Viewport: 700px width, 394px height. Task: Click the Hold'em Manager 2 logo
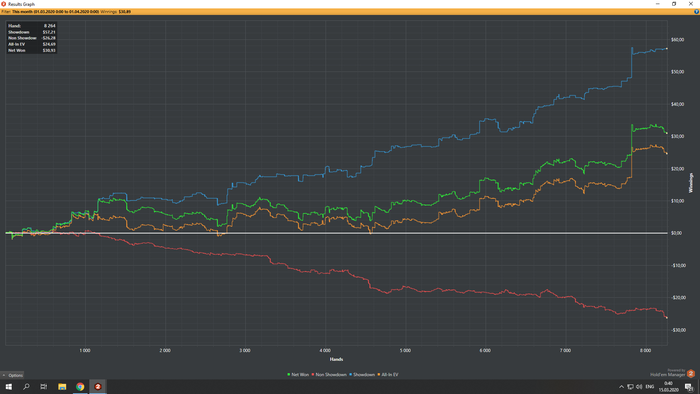(691, 373)
